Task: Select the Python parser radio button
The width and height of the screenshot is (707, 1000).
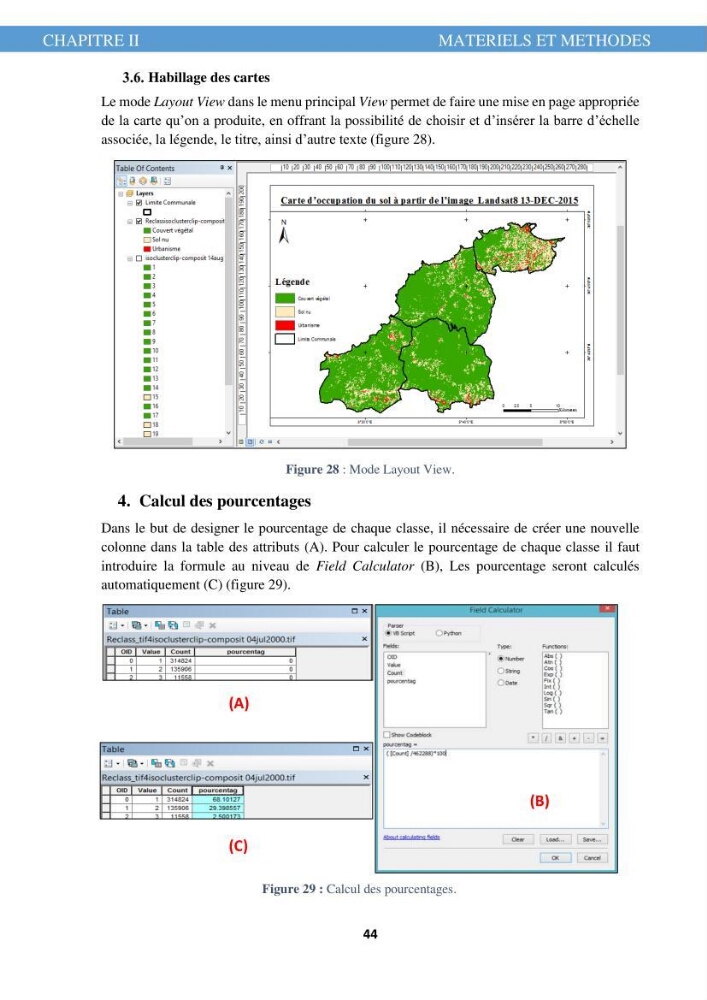Action: click(x=439, y=633)
